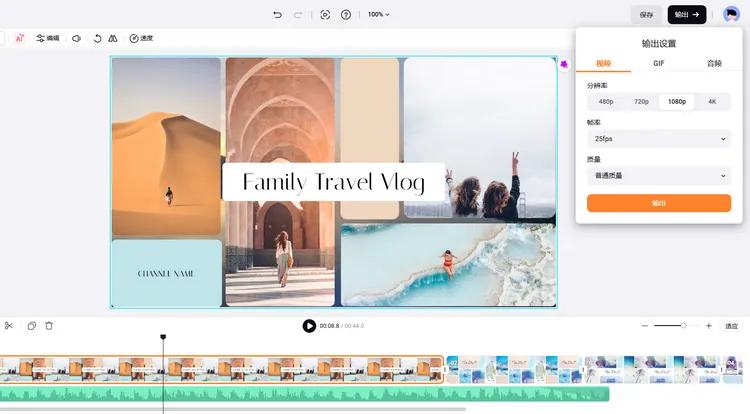Screen dimensions: 750x414
Task: Click the screen capture icon in top bar
Action: [x=325, y=15]
